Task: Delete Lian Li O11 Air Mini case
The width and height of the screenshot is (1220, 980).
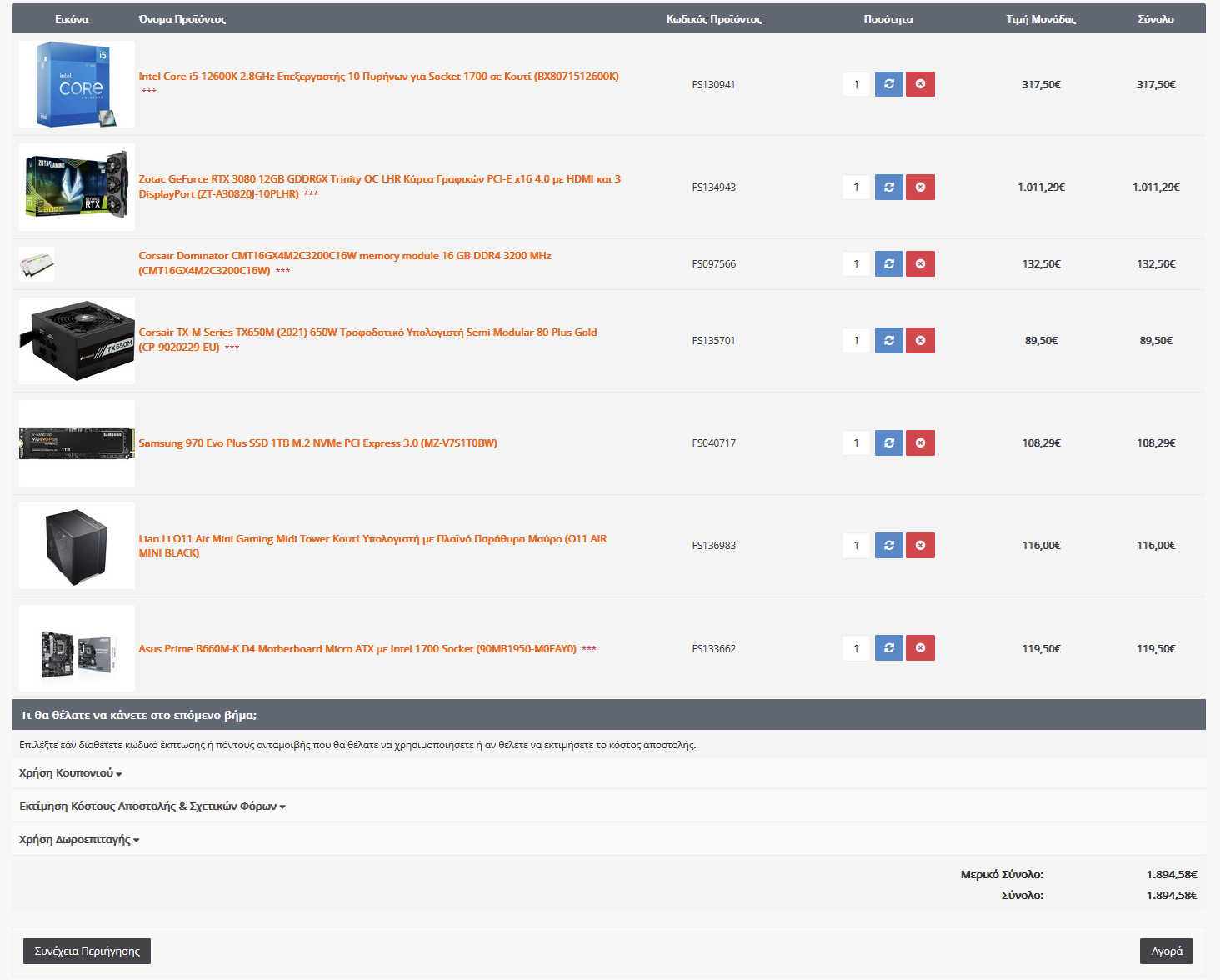Action: (920, 545)
